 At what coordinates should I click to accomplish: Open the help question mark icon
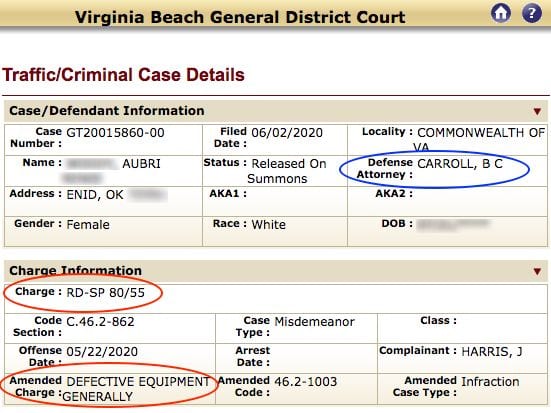point(532,13)
